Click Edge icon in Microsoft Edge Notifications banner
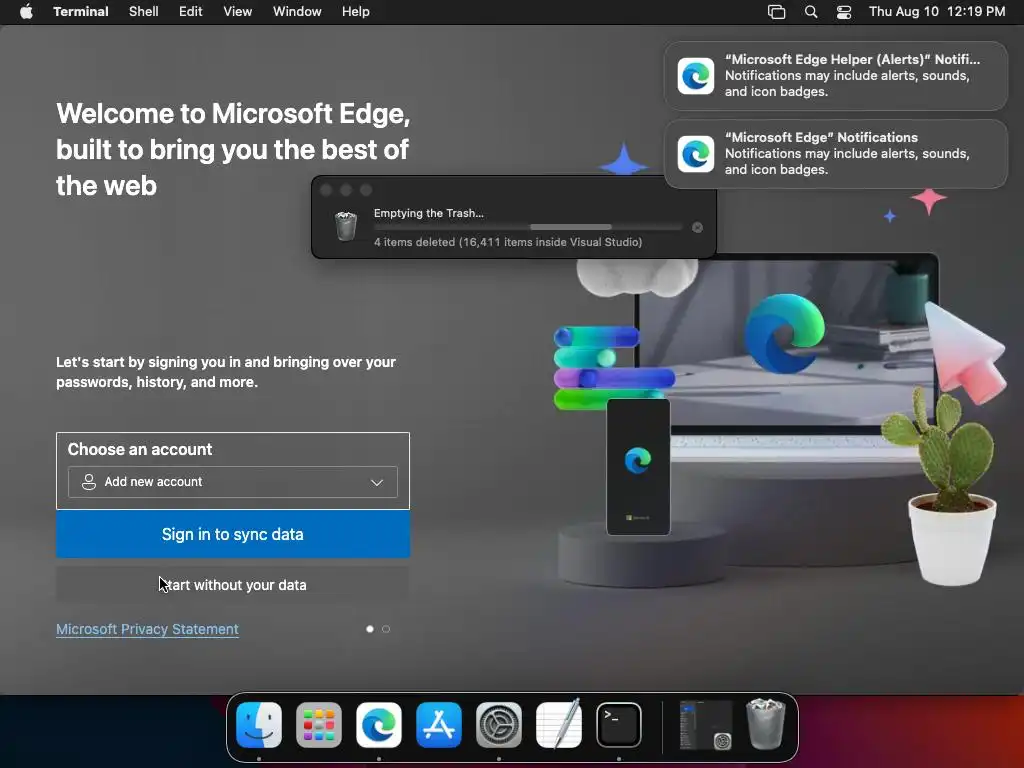 click(x=696, y=154)
